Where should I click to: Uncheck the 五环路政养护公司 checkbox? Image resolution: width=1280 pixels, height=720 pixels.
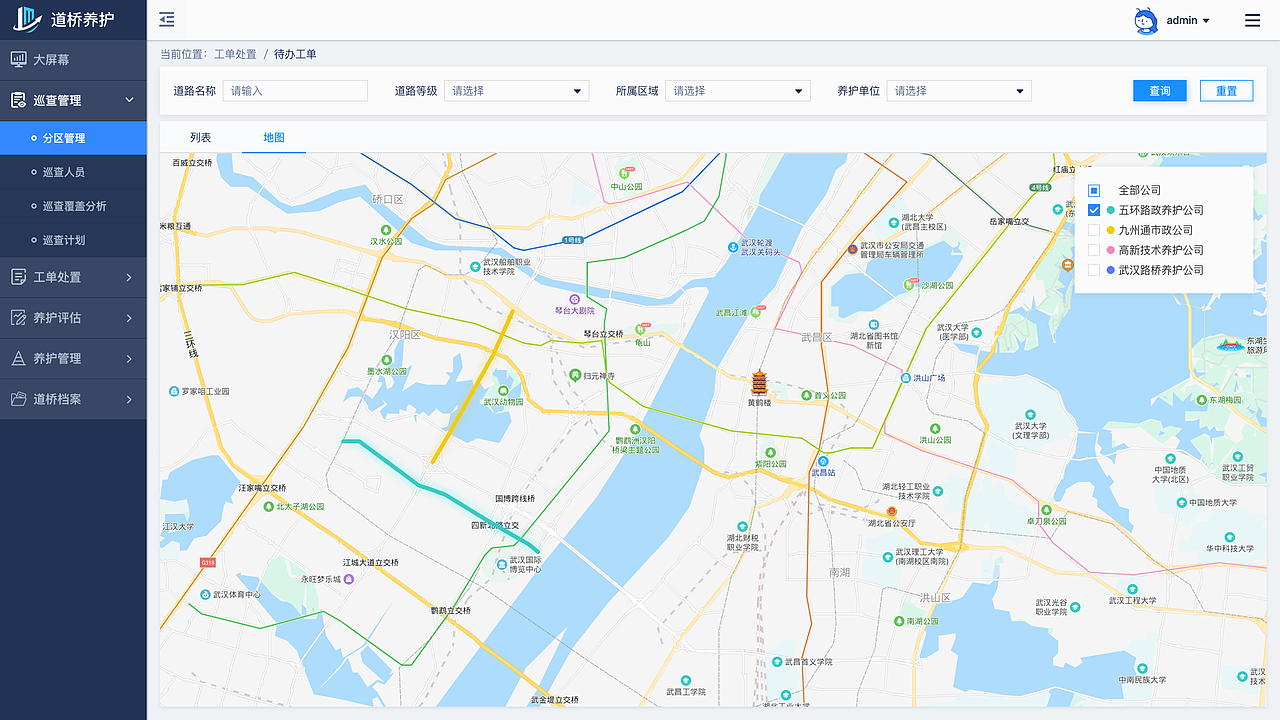1094,210
